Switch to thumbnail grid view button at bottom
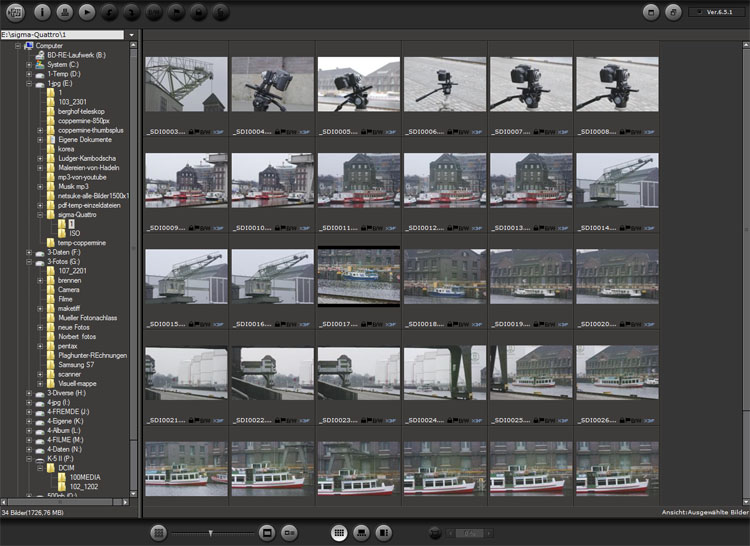 coord(339,533)
